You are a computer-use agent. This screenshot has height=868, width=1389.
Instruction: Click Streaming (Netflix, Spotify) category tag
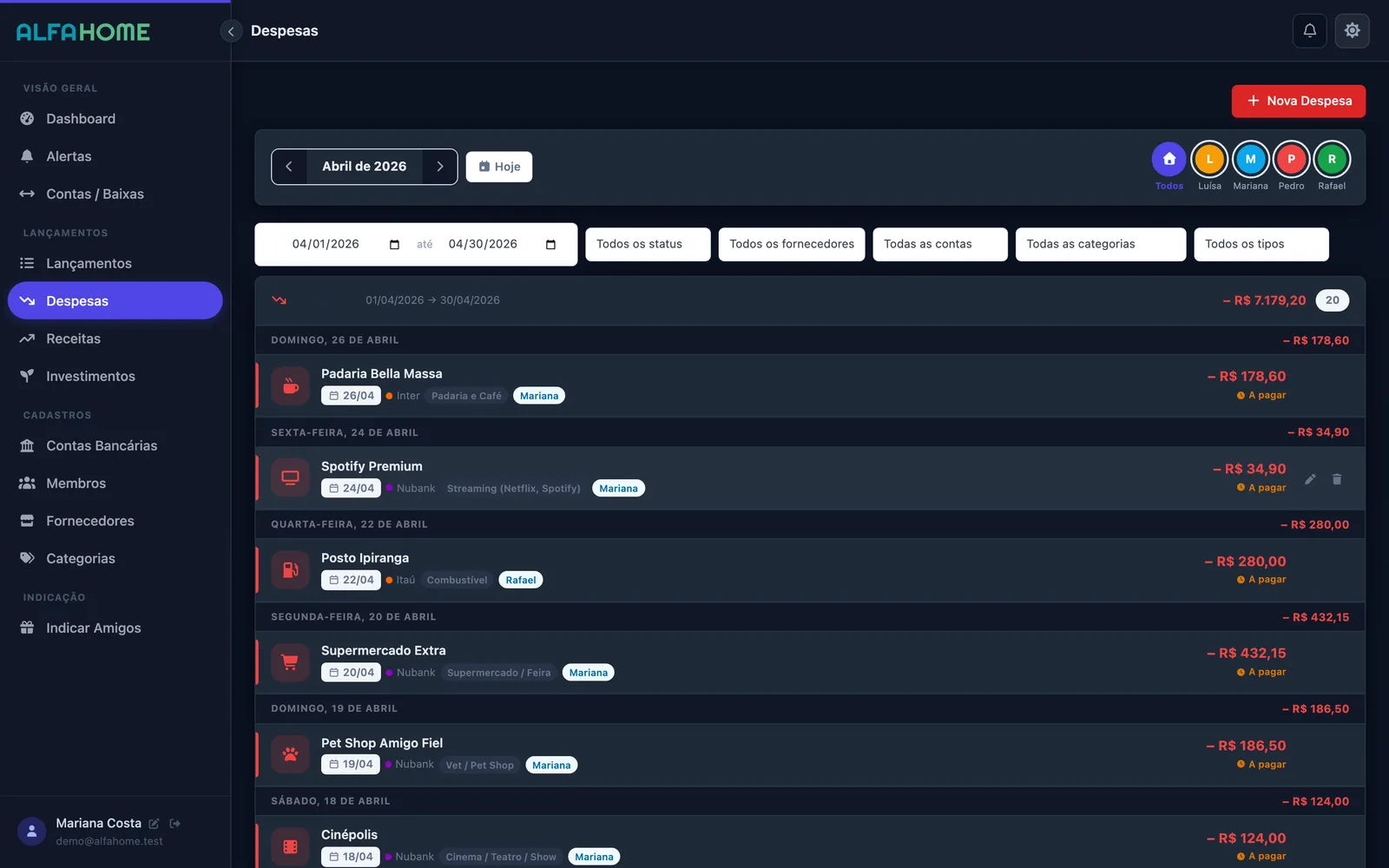click(x=514, y=489)
